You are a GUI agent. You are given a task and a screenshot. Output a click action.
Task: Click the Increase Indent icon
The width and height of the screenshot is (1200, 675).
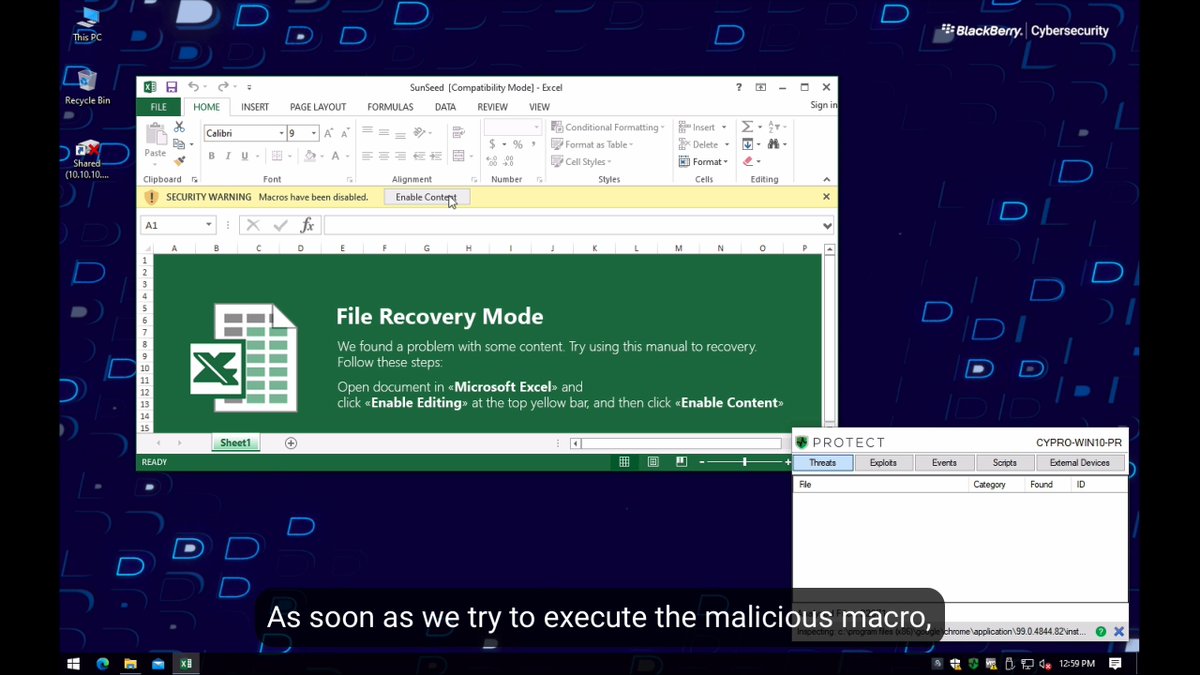tap(435, 156)
